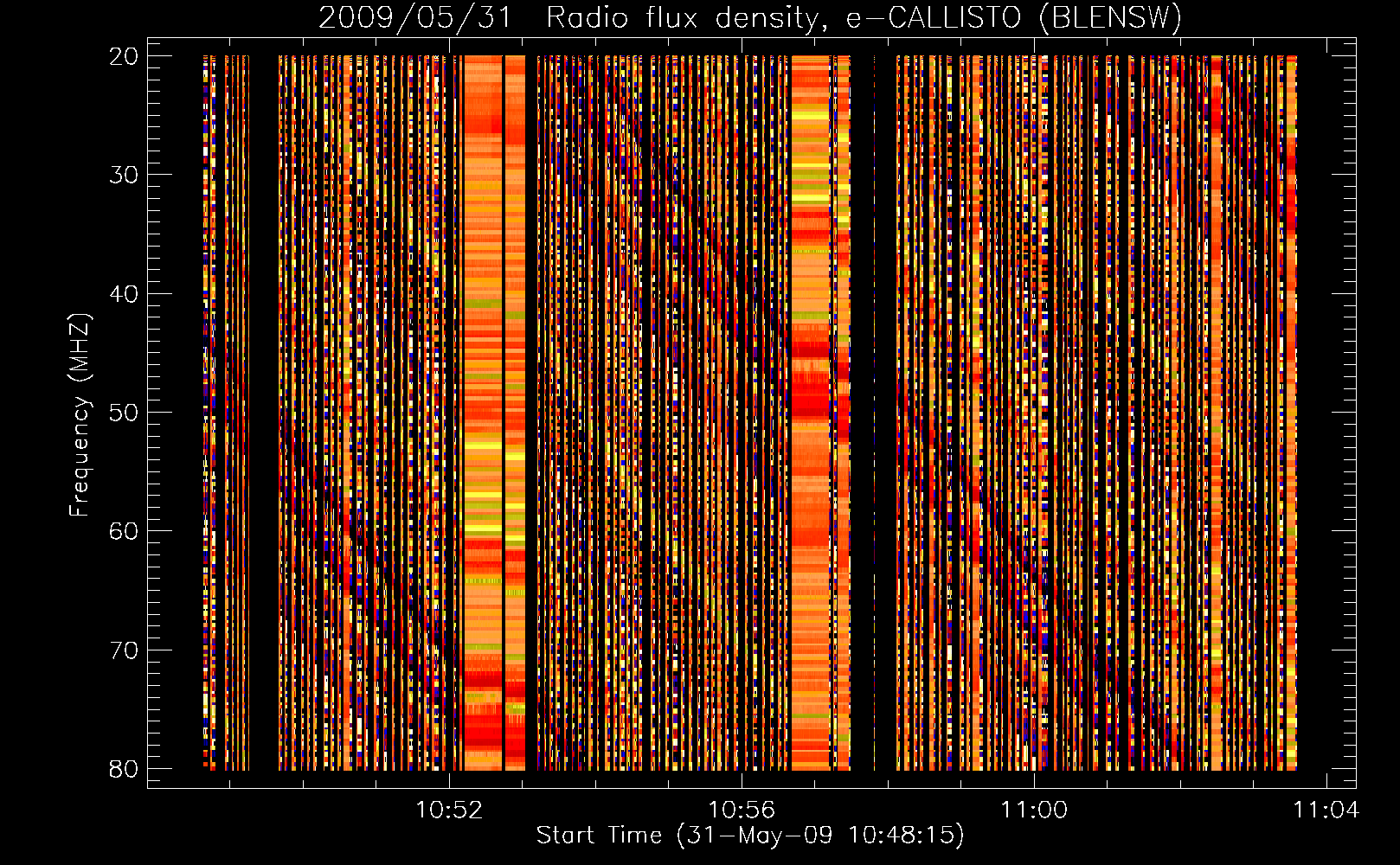Viewport: 1400px width, 865px height.
Task: Click the time tick label '10:56'
Action: tap(742, 811)
